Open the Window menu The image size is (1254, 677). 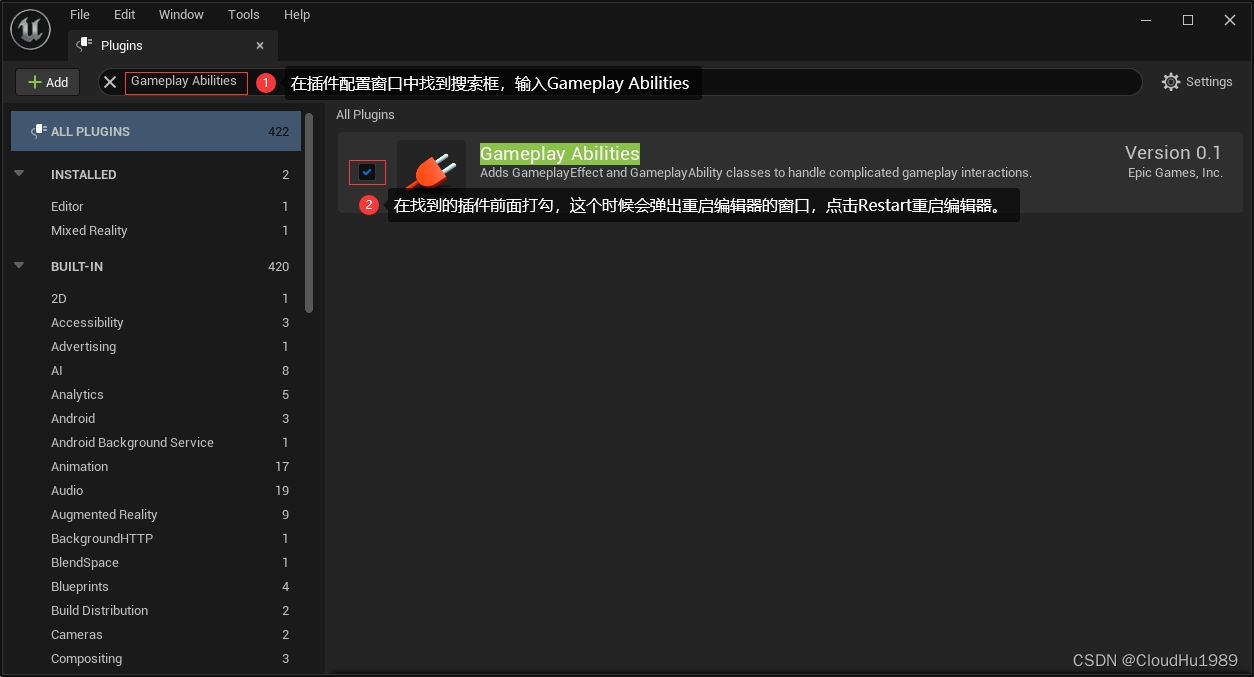(x=181, y=14)
